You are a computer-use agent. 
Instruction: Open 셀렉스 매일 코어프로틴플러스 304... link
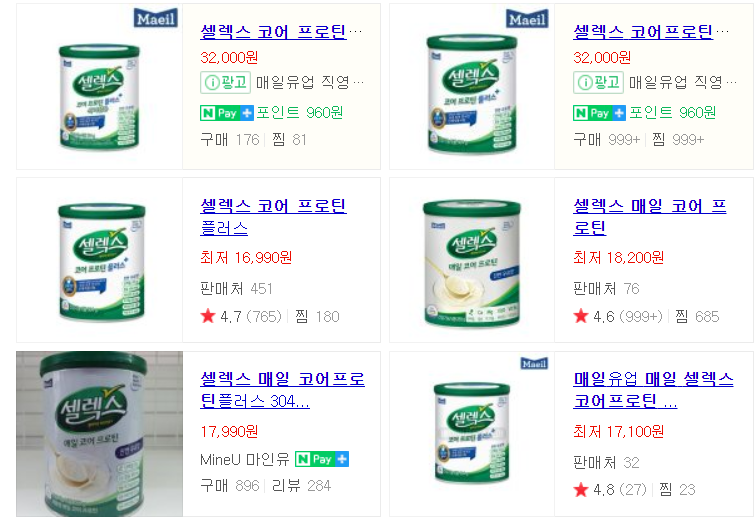point(283,390)
